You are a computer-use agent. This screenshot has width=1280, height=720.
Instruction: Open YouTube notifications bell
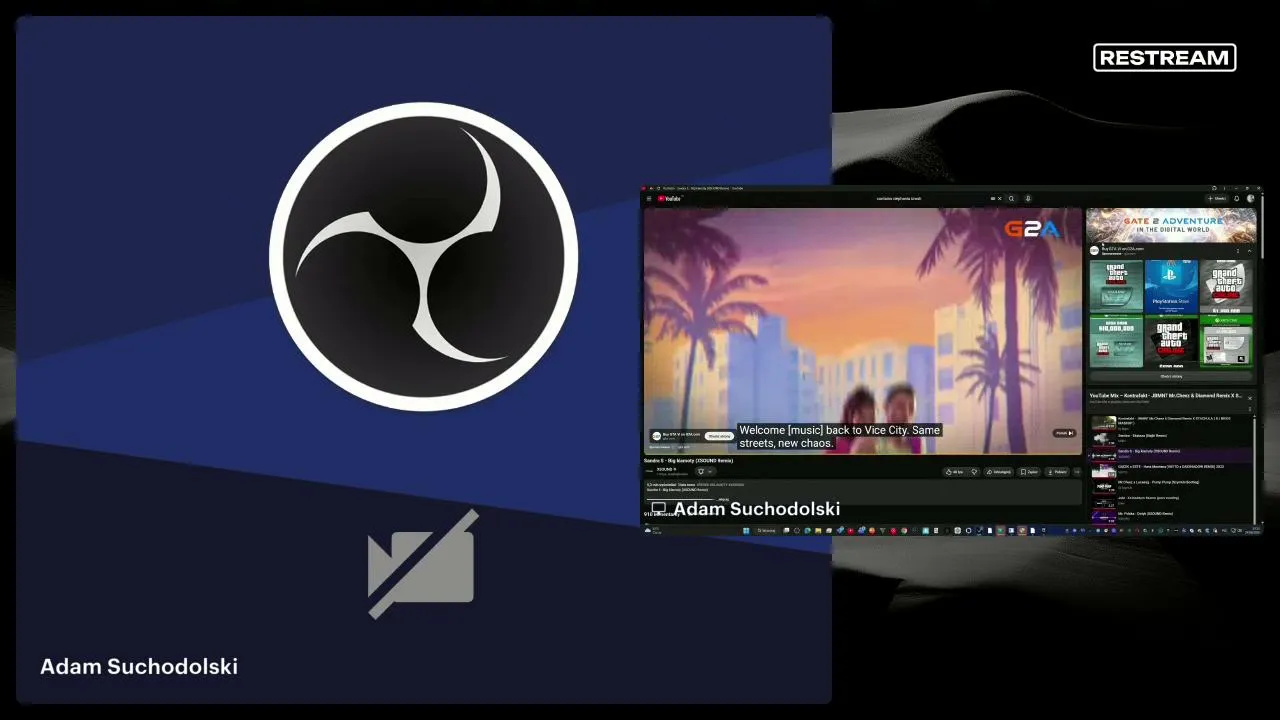click(1237, 198)
